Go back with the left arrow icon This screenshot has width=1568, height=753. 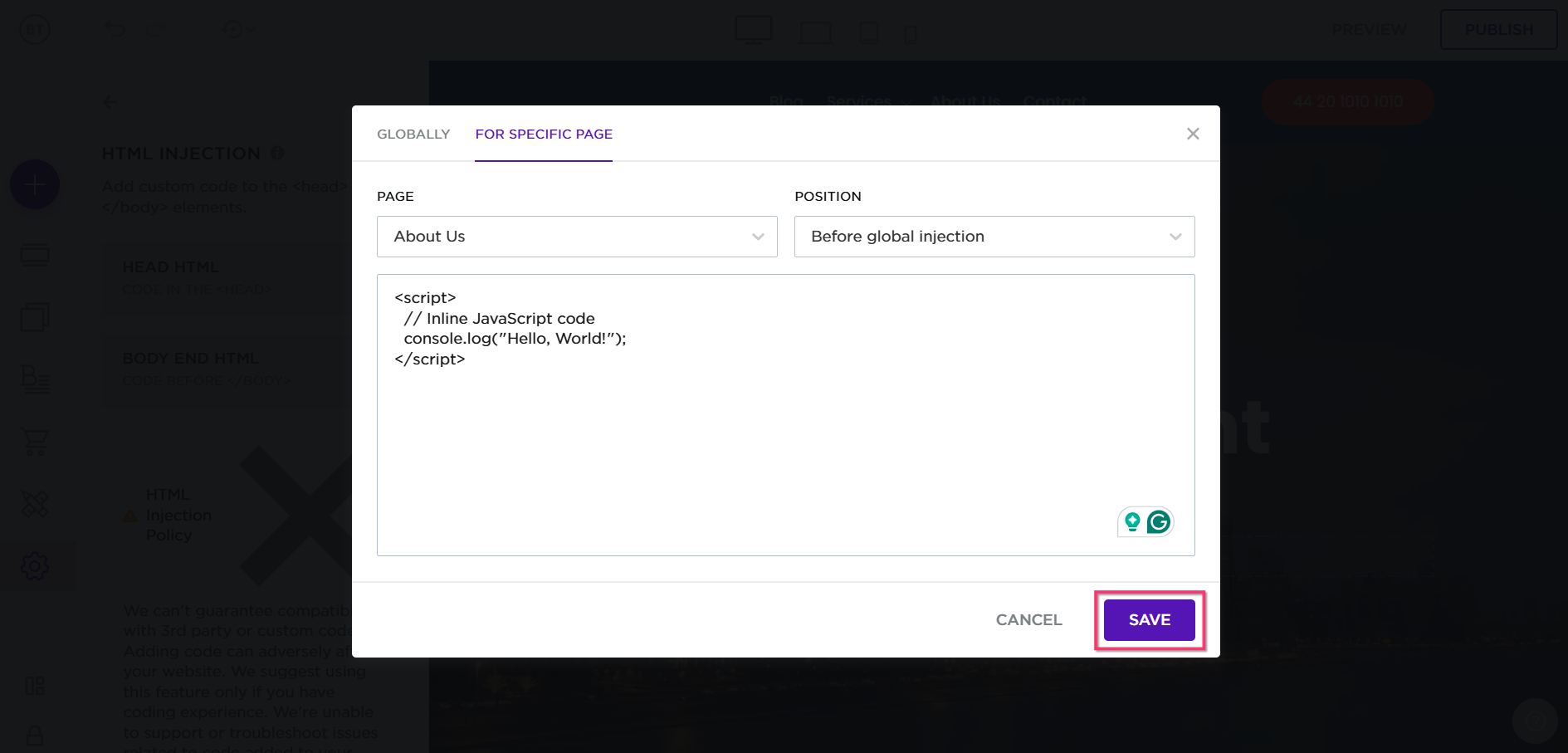[x=110, y=102]
